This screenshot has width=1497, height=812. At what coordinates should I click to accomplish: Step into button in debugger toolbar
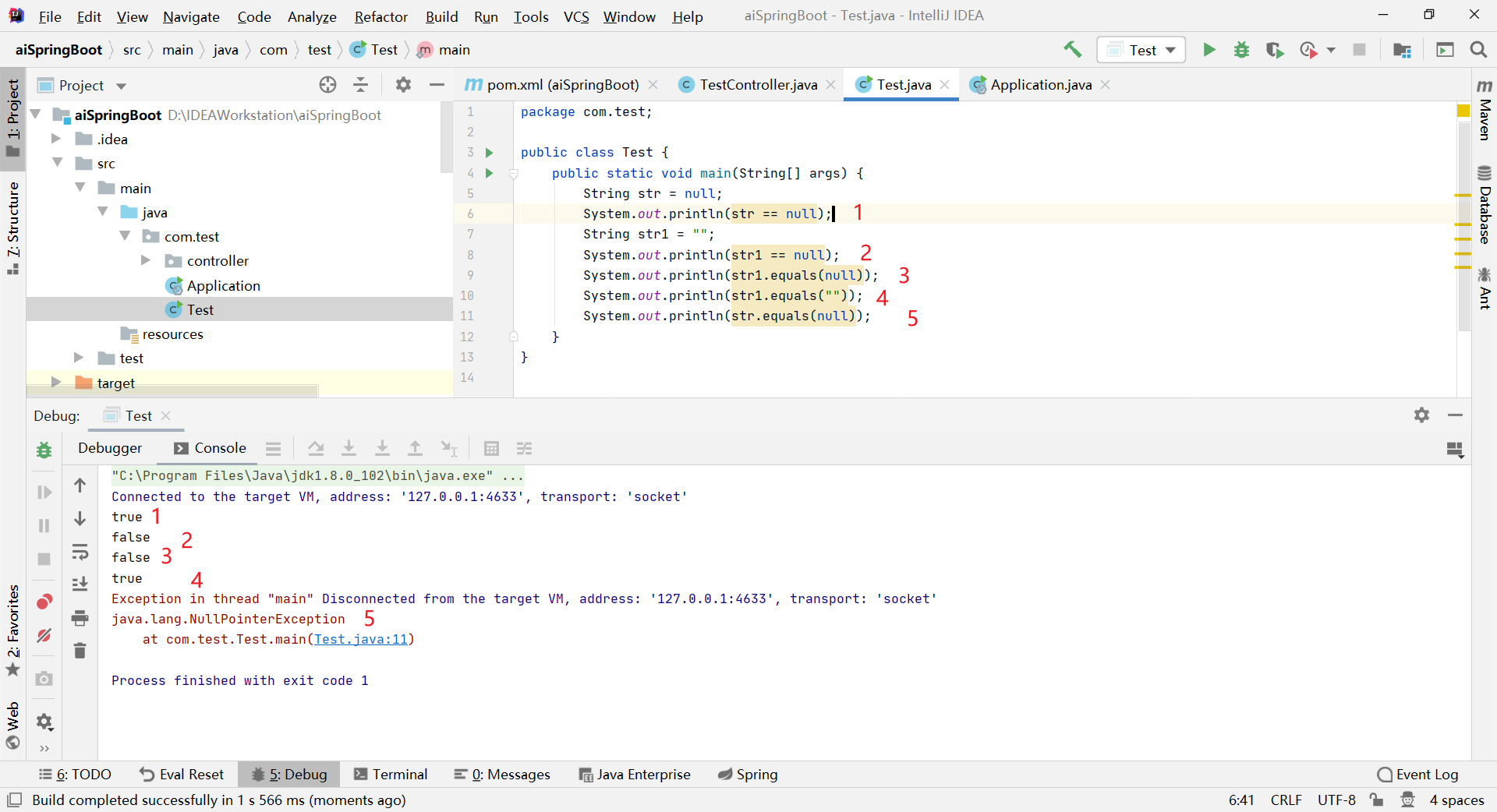(349, 448)
